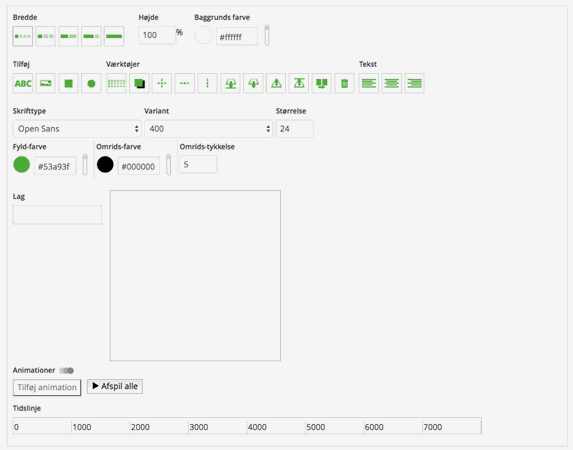The image size is (573, 450).
Task: Center-align the text
Action: click(391, 83)
